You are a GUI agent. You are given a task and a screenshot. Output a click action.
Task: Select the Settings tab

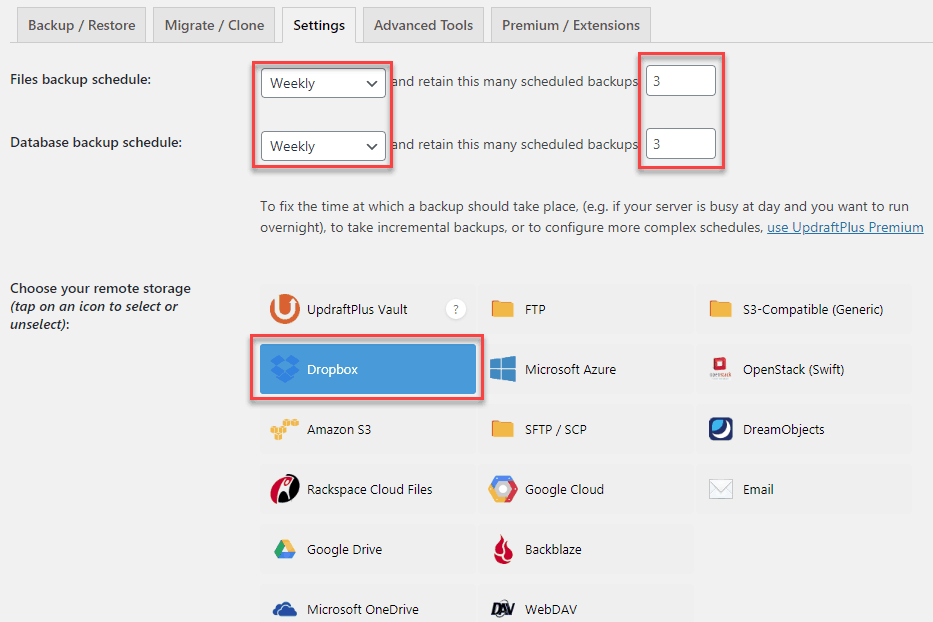[319, 26]
